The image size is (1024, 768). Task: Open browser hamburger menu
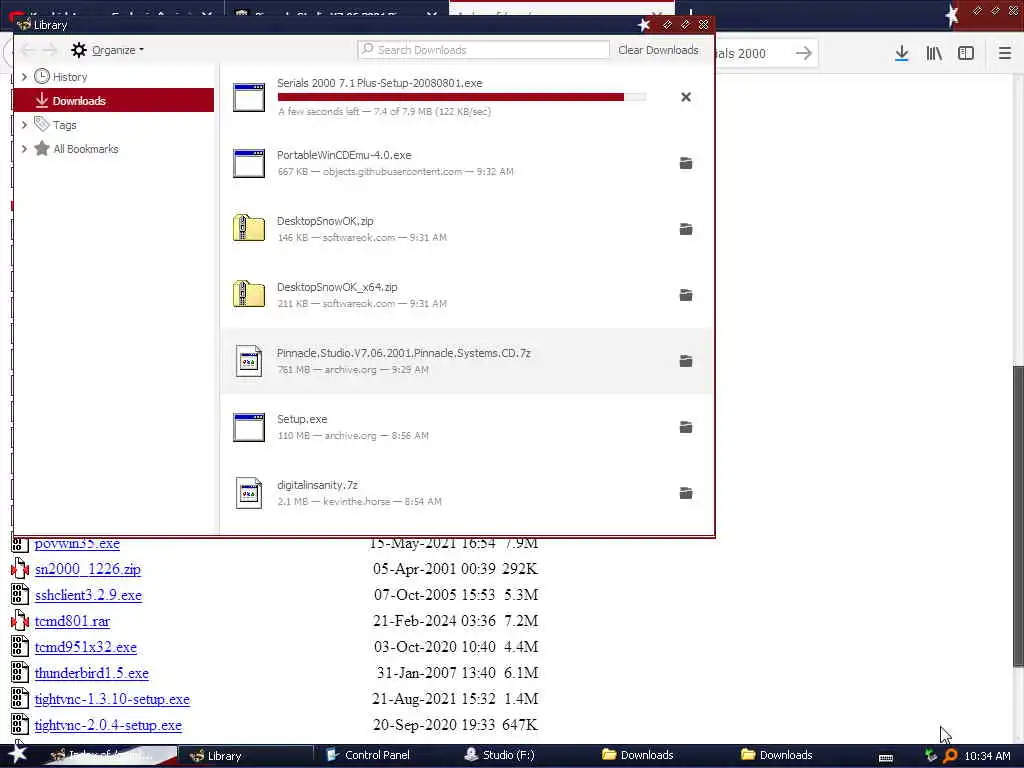pos(1005,54)
